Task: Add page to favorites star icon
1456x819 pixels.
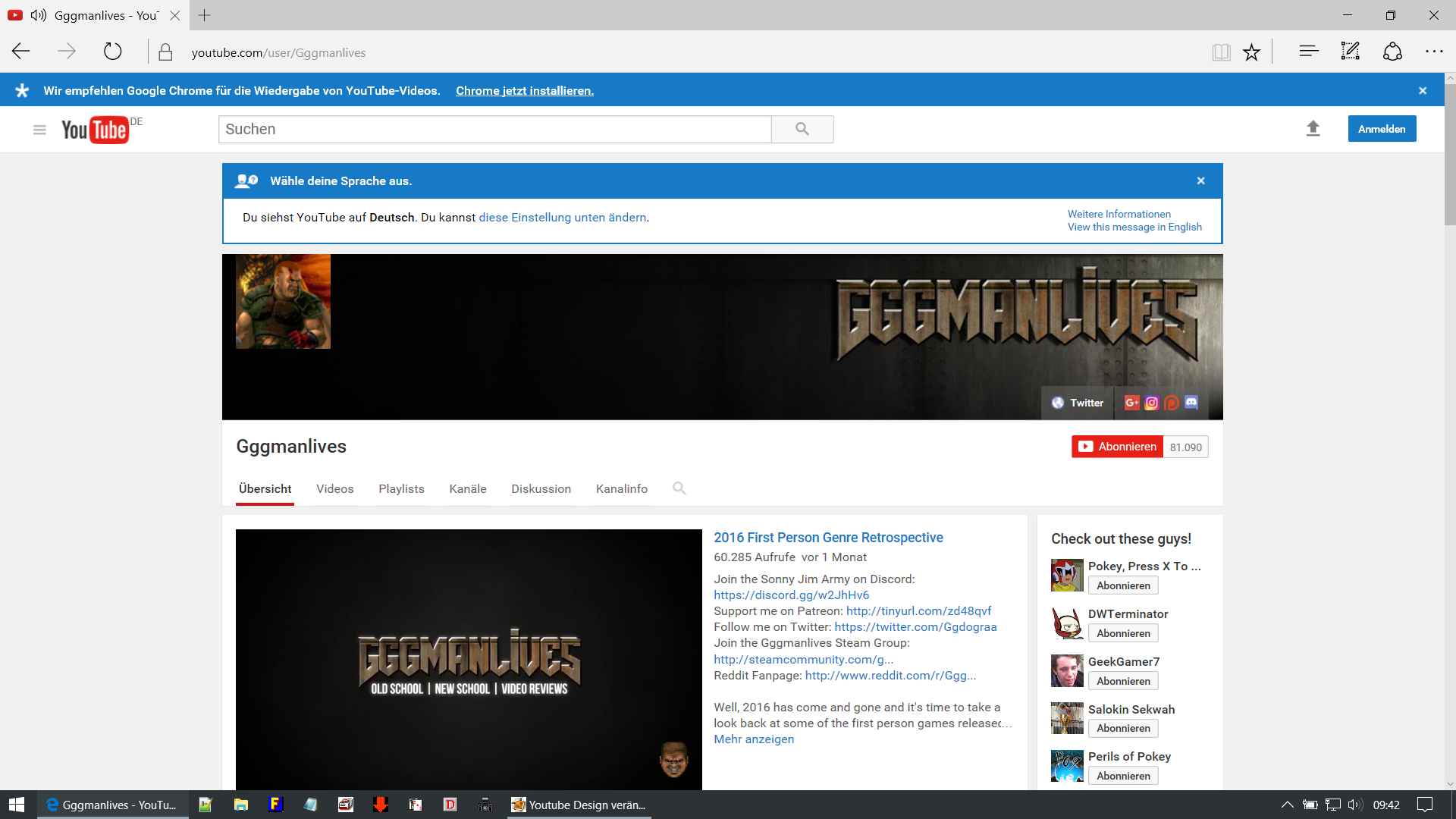Action: (x=1251, y=52)
